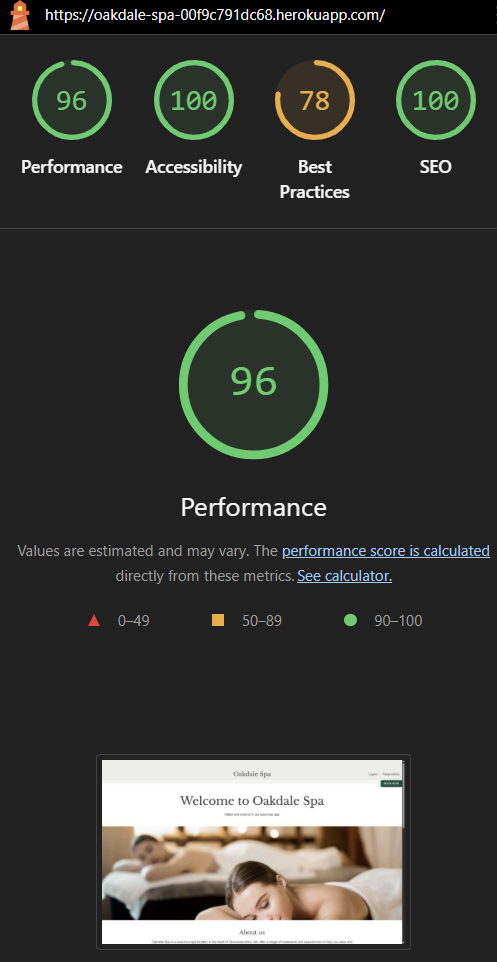Click the 'Welcome to Oakdale Spa' heading

coord(252,801)
